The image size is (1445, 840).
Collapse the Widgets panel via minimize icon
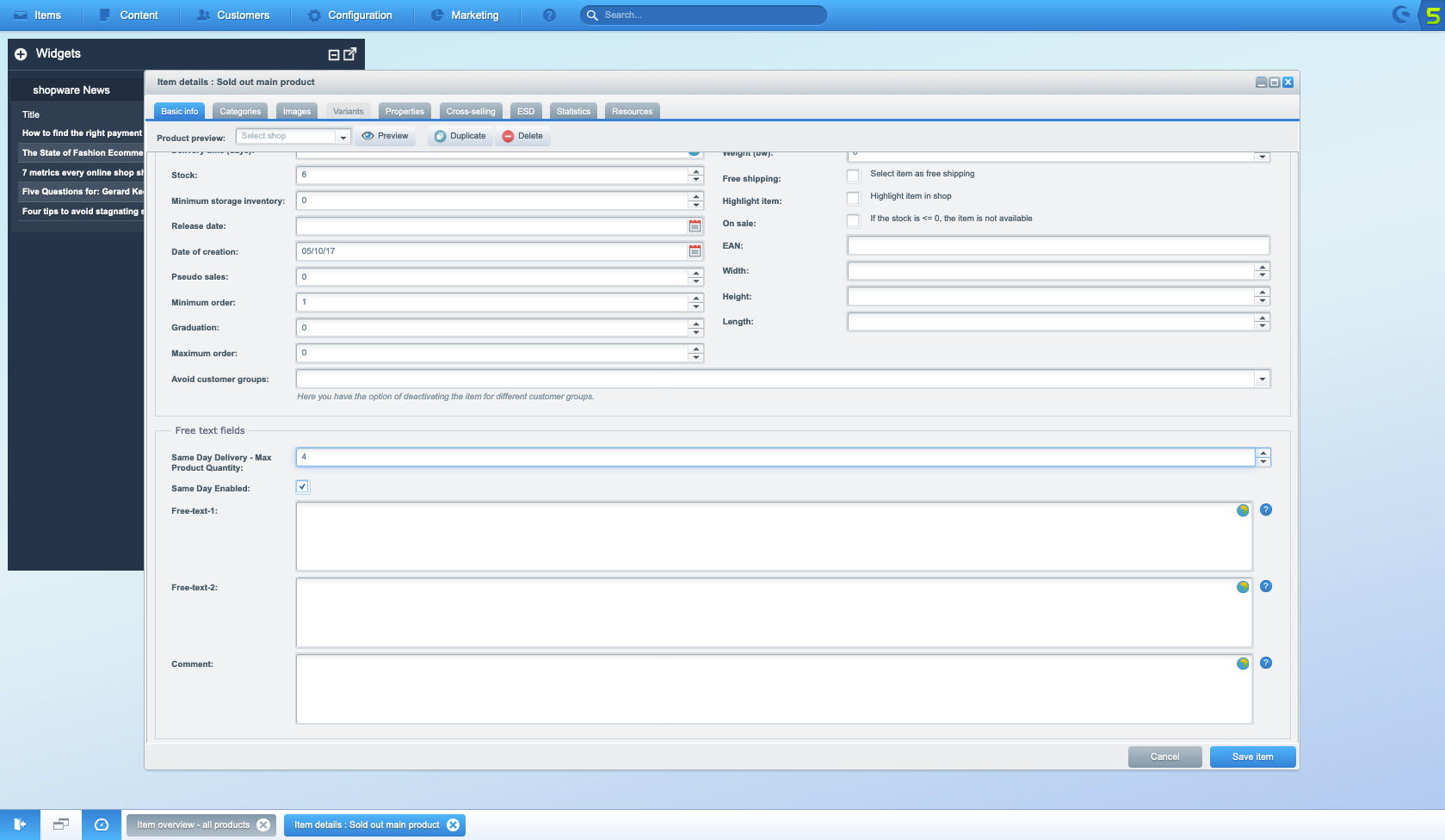(x=334, y=54)
